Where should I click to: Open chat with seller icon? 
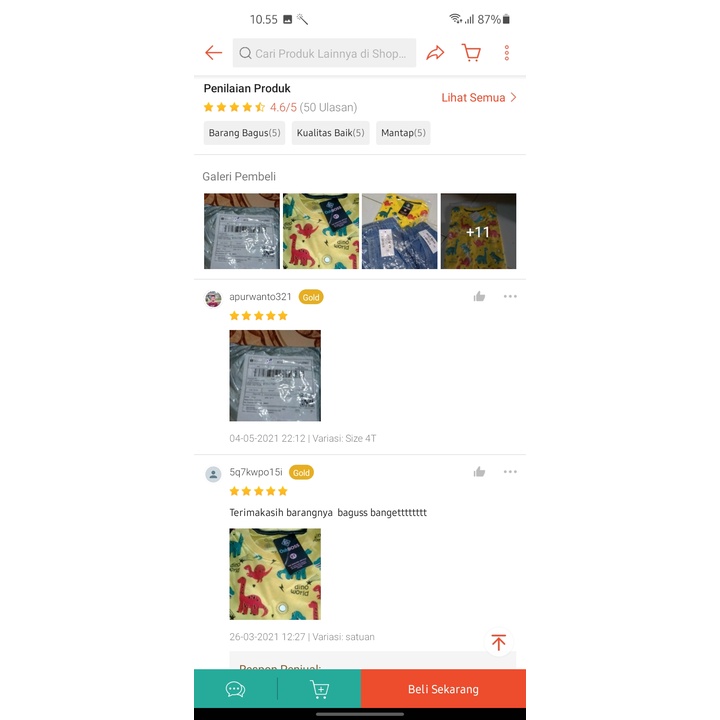[x=236, y=689]
